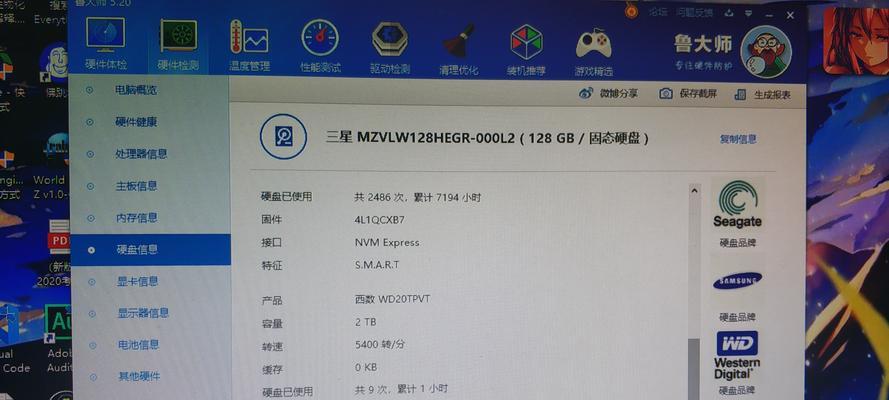Click the Western Digital 硬盘品牌 logo

[737, 355]
